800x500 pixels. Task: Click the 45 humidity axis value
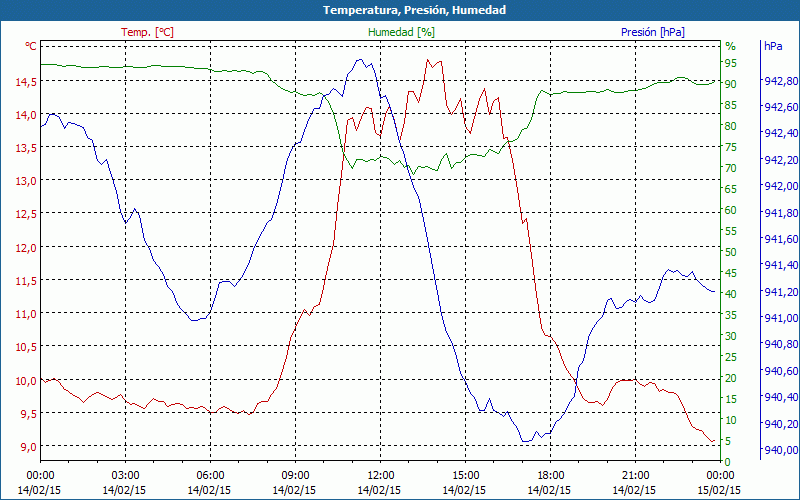coord(731,273)
